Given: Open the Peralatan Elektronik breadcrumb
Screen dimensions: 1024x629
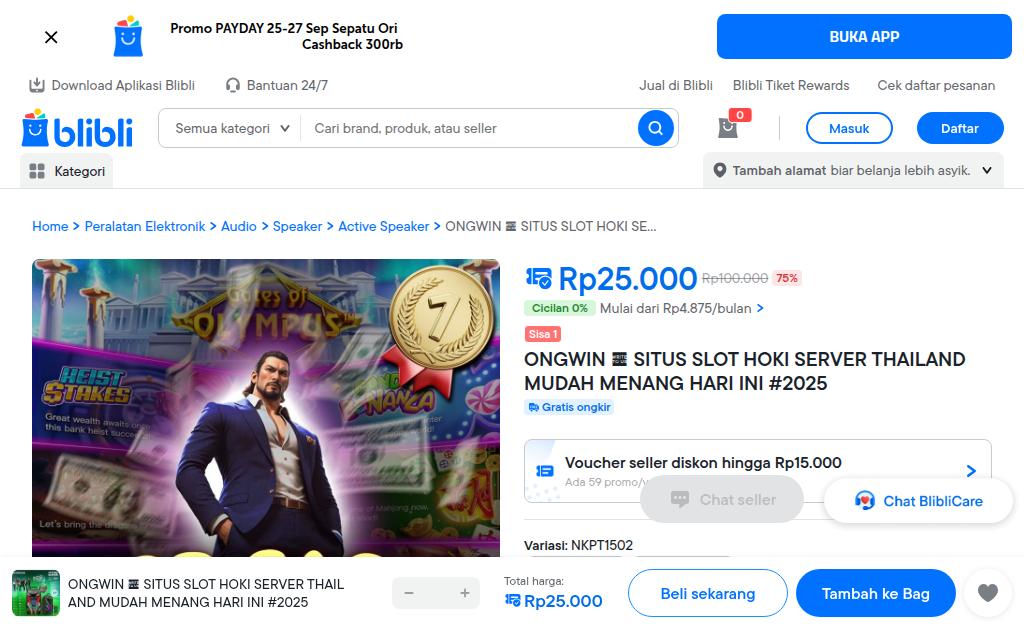Looking at the screenshot, I should click(x=144, y=226).
